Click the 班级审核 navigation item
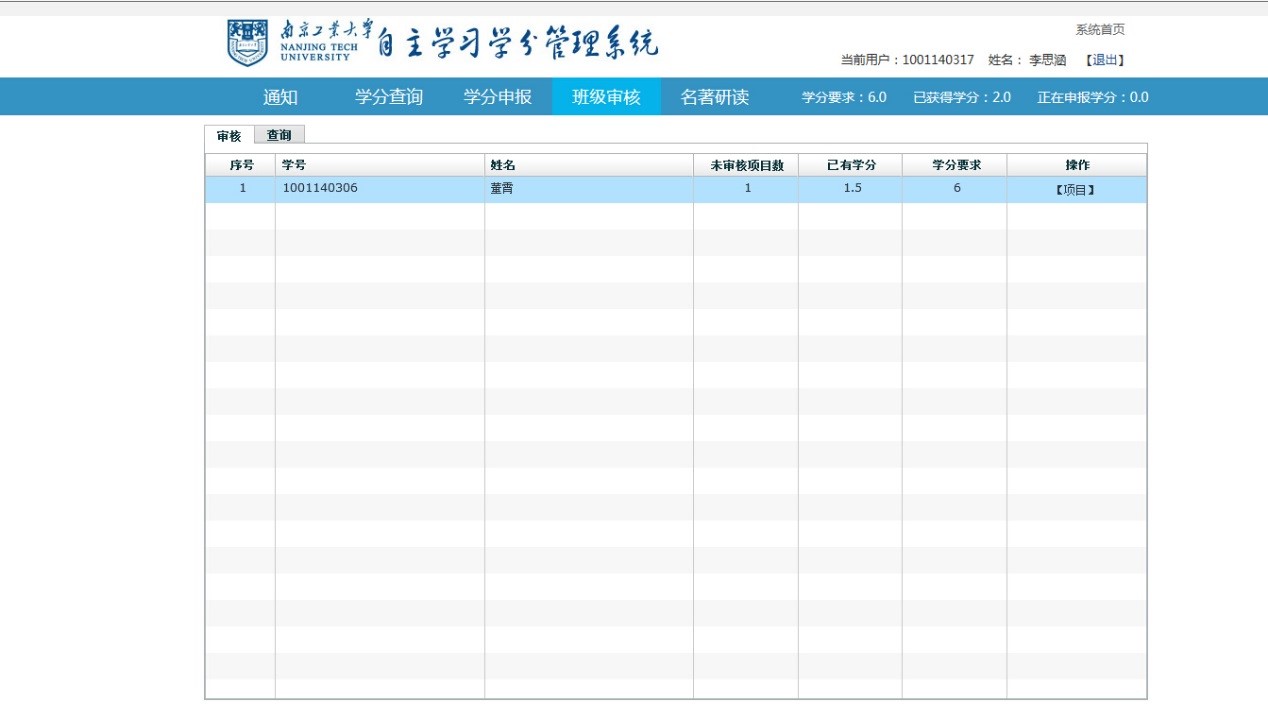 coord(606,97)
